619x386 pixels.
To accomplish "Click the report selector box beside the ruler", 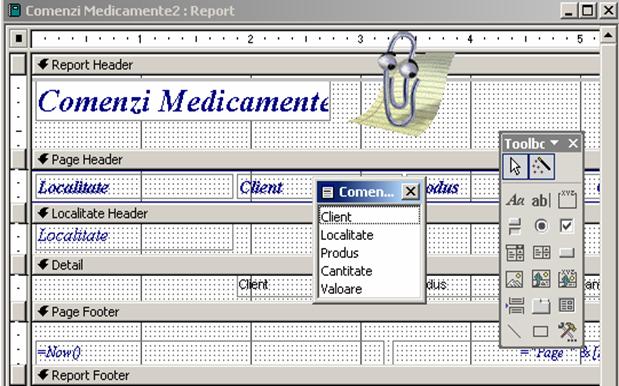I will 19,39.
